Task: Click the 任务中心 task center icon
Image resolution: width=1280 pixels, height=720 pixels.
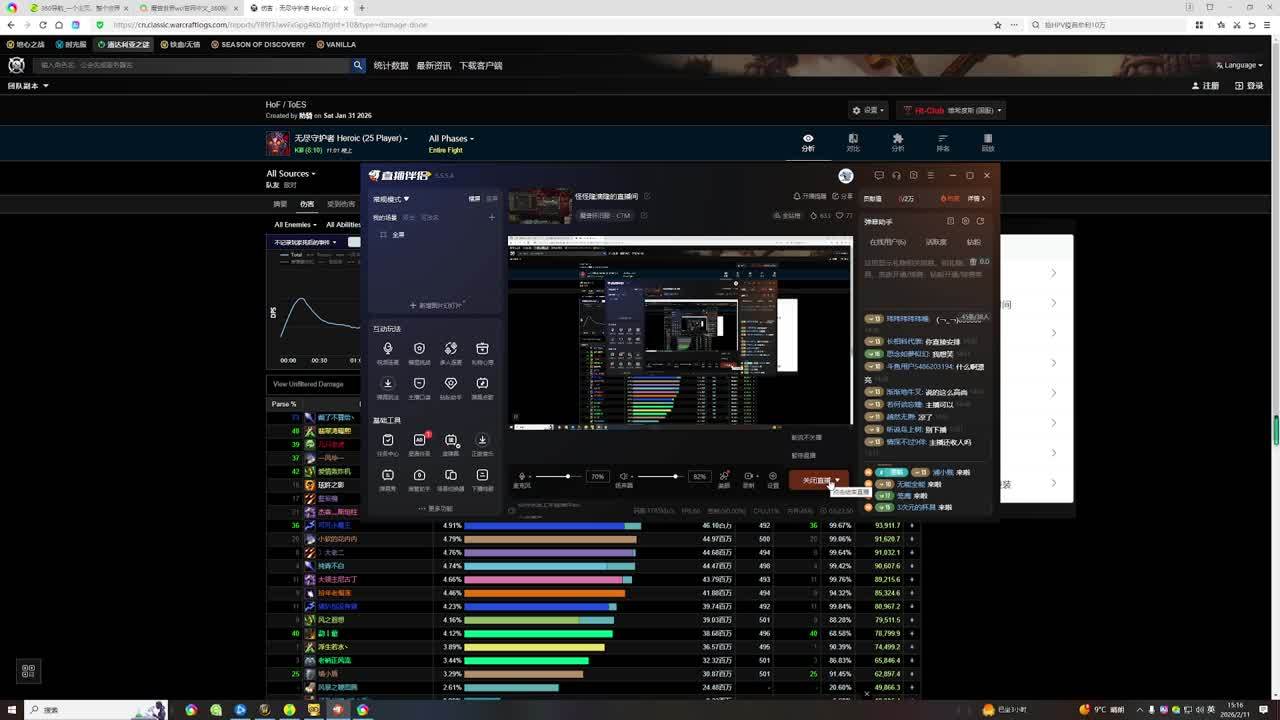Action: click(x=388, y=441)
